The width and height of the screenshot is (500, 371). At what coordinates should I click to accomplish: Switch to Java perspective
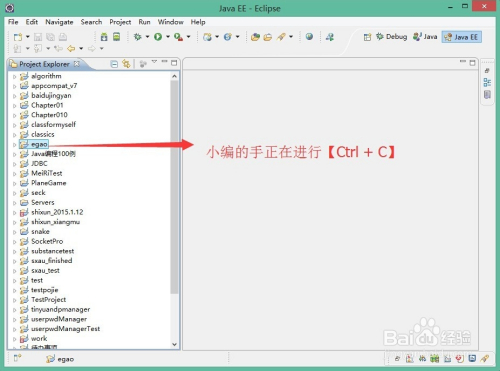point(425,37)
